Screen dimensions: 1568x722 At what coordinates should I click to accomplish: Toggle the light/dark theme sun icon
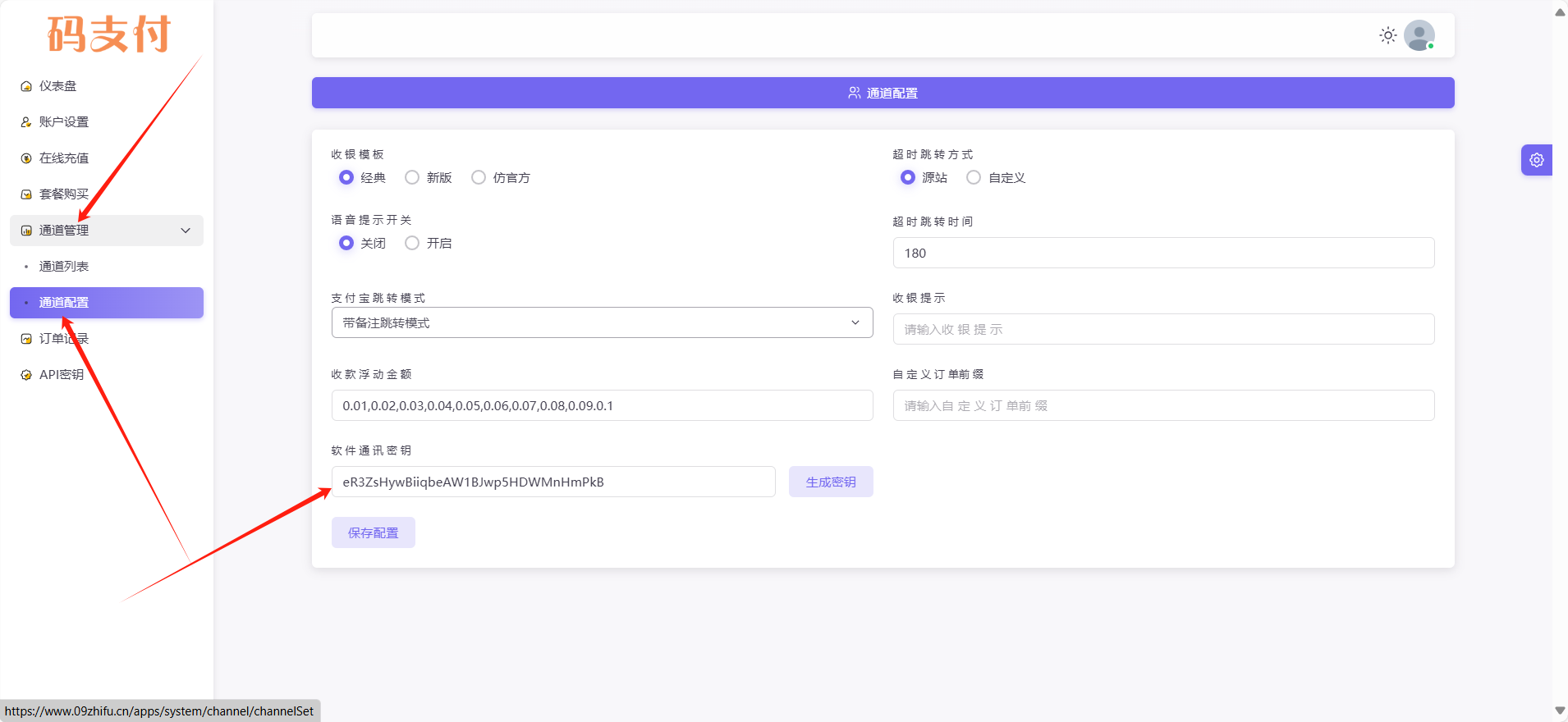(x=1388, y=35)
